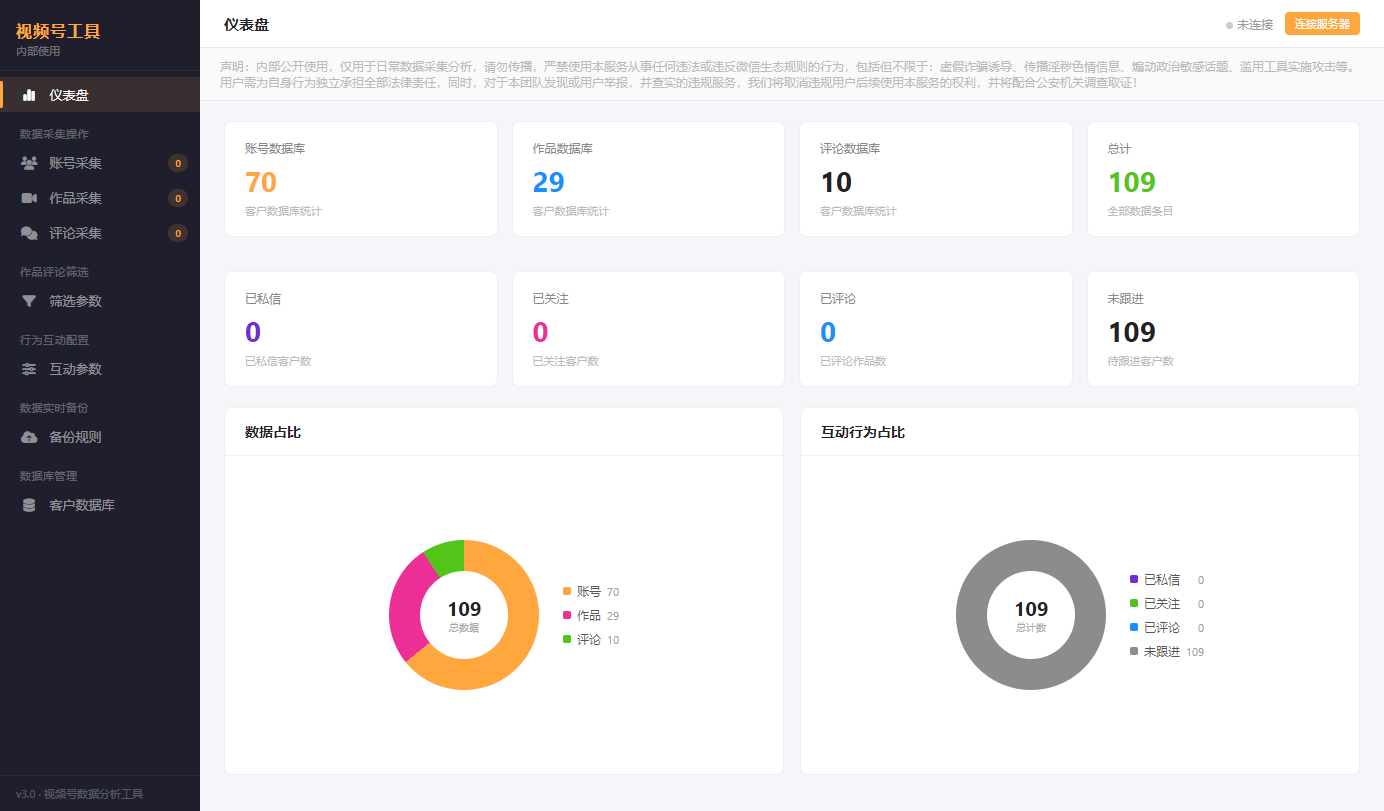The image size is (1384, 811).
Task: Click the 总数据 donut center label
Action: pos(464,628)
